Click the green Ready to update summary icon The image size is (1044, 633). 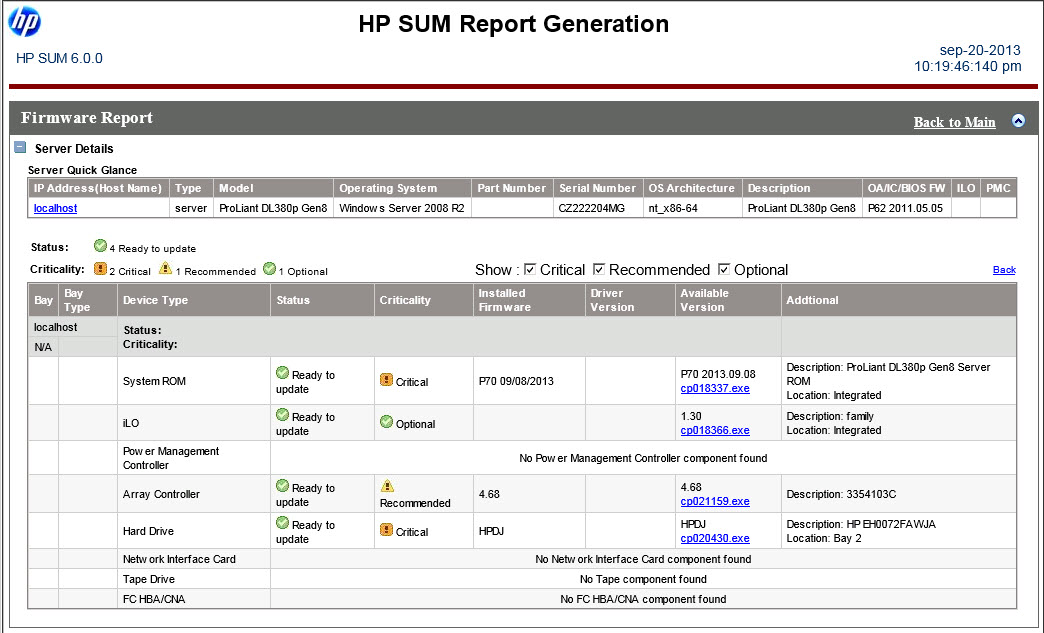pos(101,246)
